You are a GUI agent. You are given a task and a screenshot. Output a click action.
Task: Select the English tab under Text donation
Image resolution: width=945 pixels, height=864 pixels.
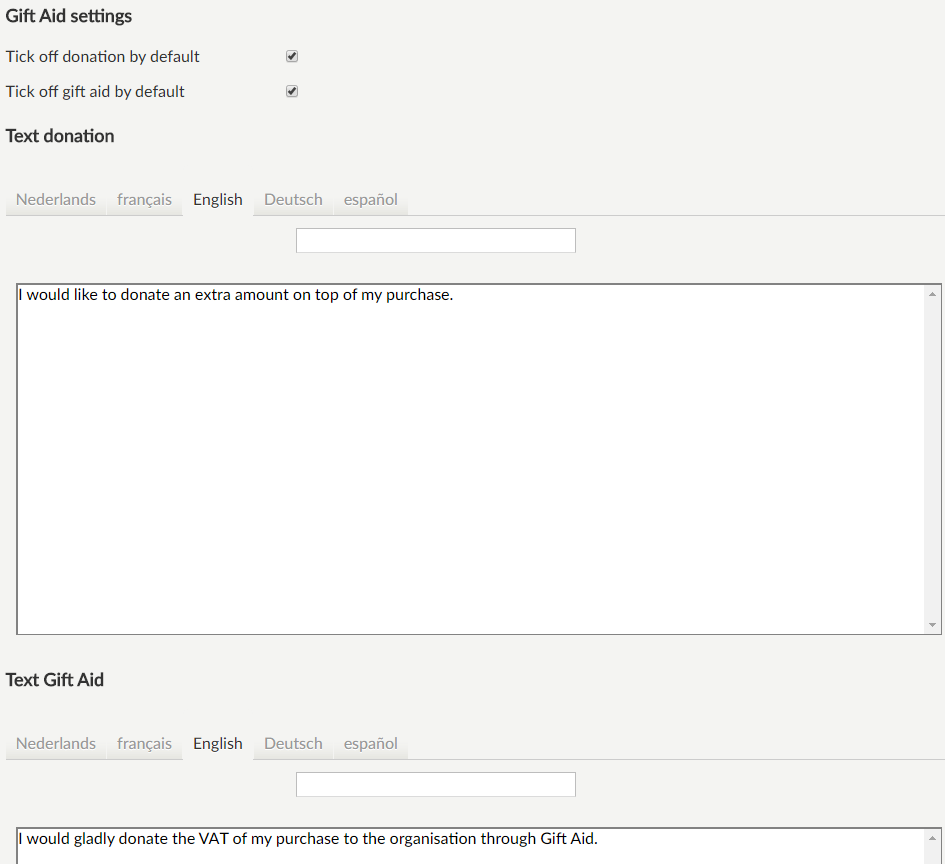point(217,199)
